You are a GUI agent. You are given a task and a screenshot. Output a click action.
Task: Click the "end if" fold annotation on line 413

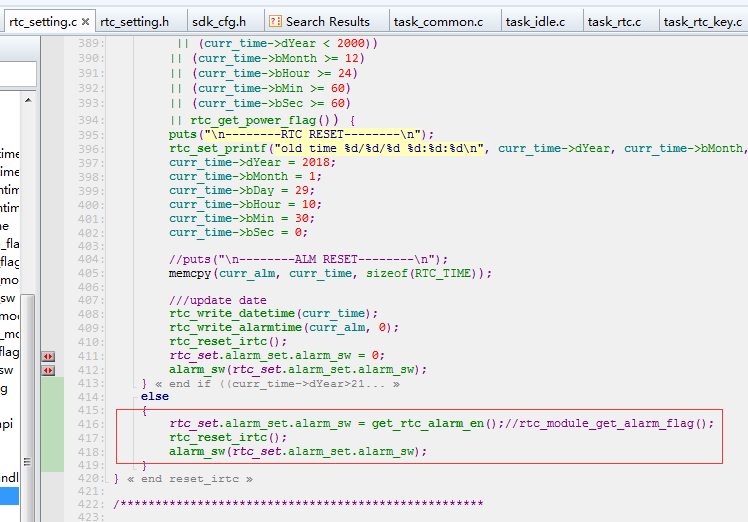(x=278, y=384)
